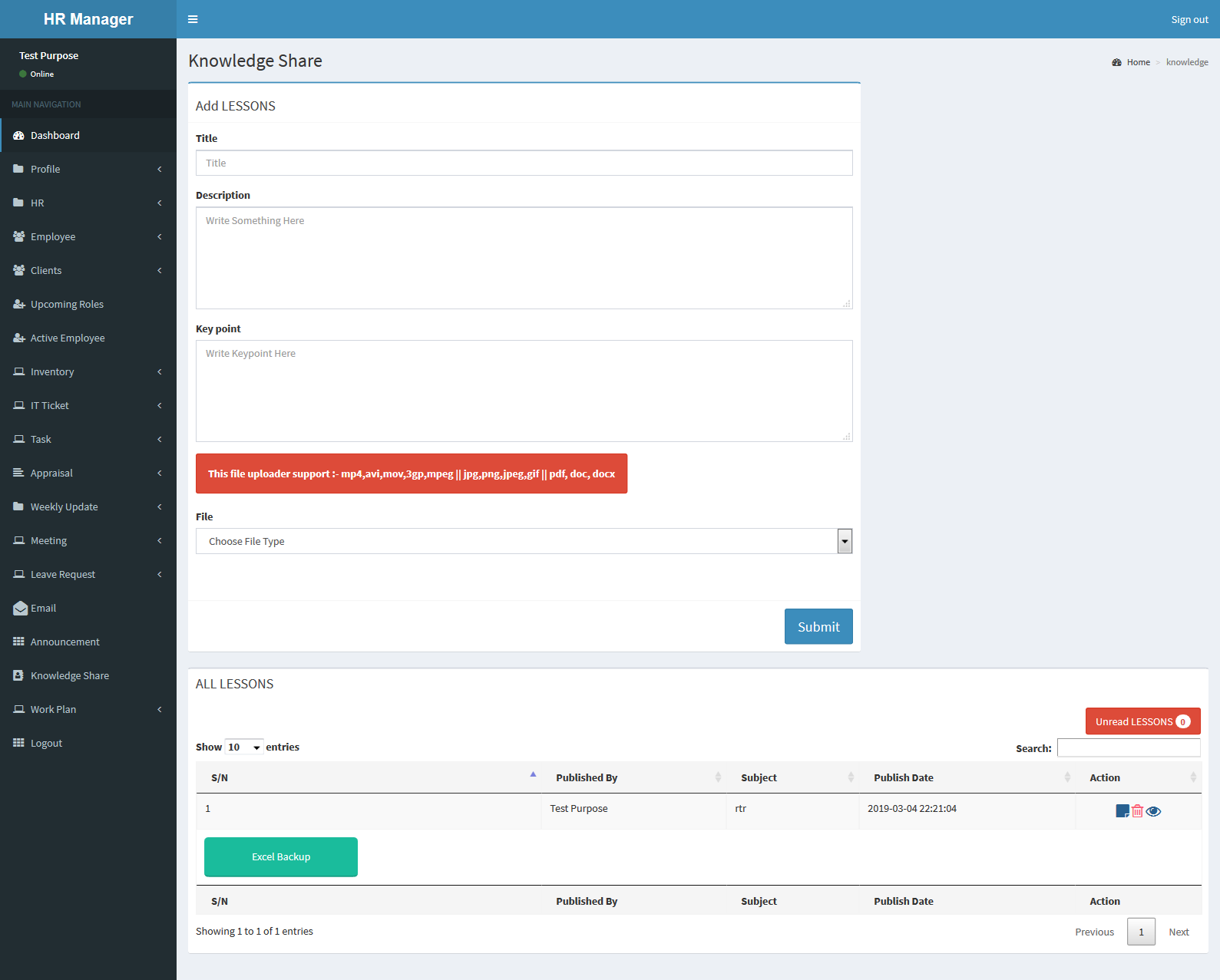Click the Email envelope icon in sidebar

coord(20,609)
